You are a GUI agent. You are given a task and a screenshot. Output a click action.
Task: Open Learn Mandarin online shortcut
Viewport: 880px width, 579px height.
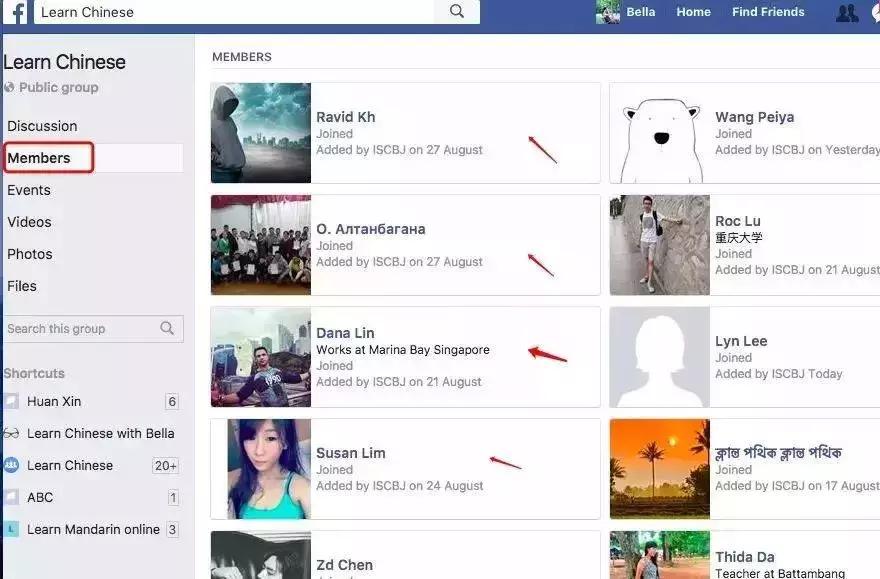point(93,529)
